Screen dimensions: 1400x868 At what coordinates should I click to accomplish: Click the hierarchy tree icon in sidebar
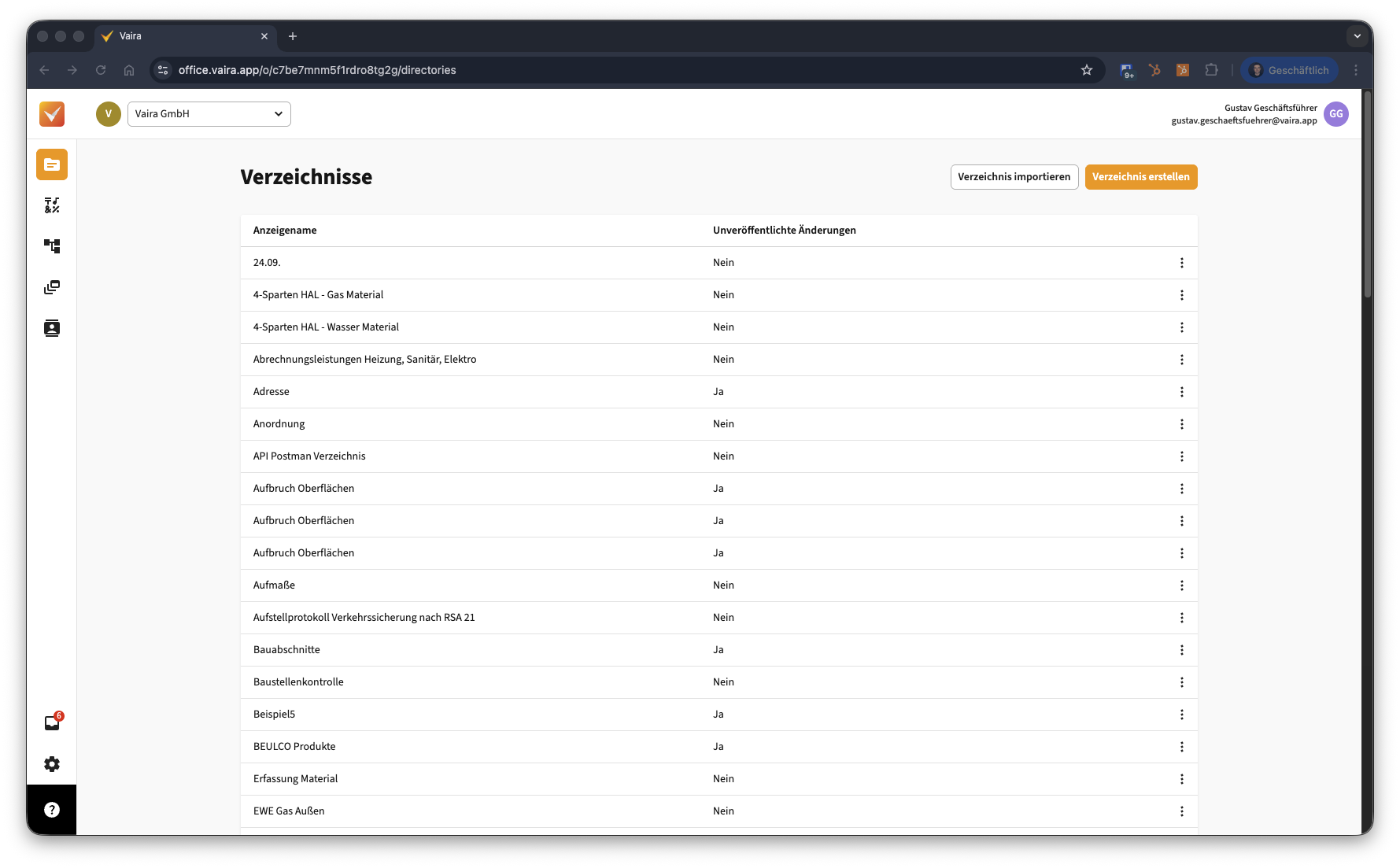(52, 246)
